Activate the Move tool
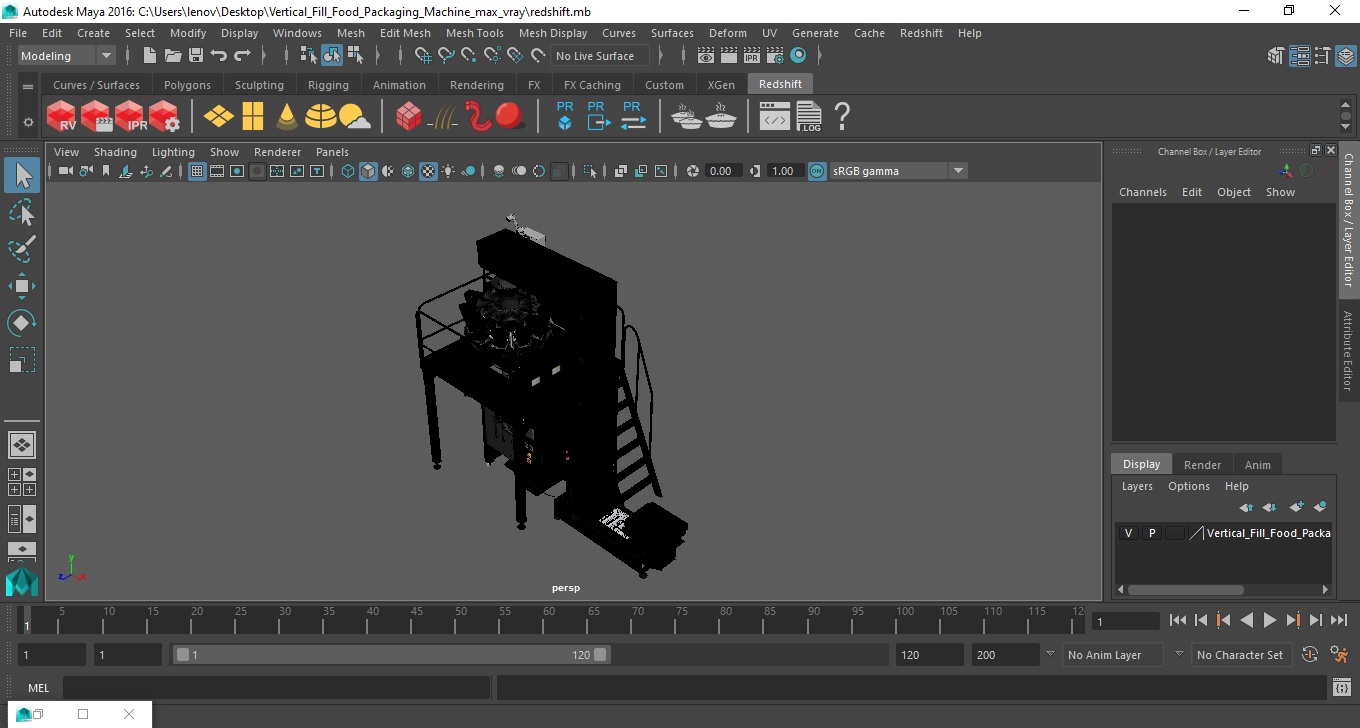1360x728 pixels. 22,286
